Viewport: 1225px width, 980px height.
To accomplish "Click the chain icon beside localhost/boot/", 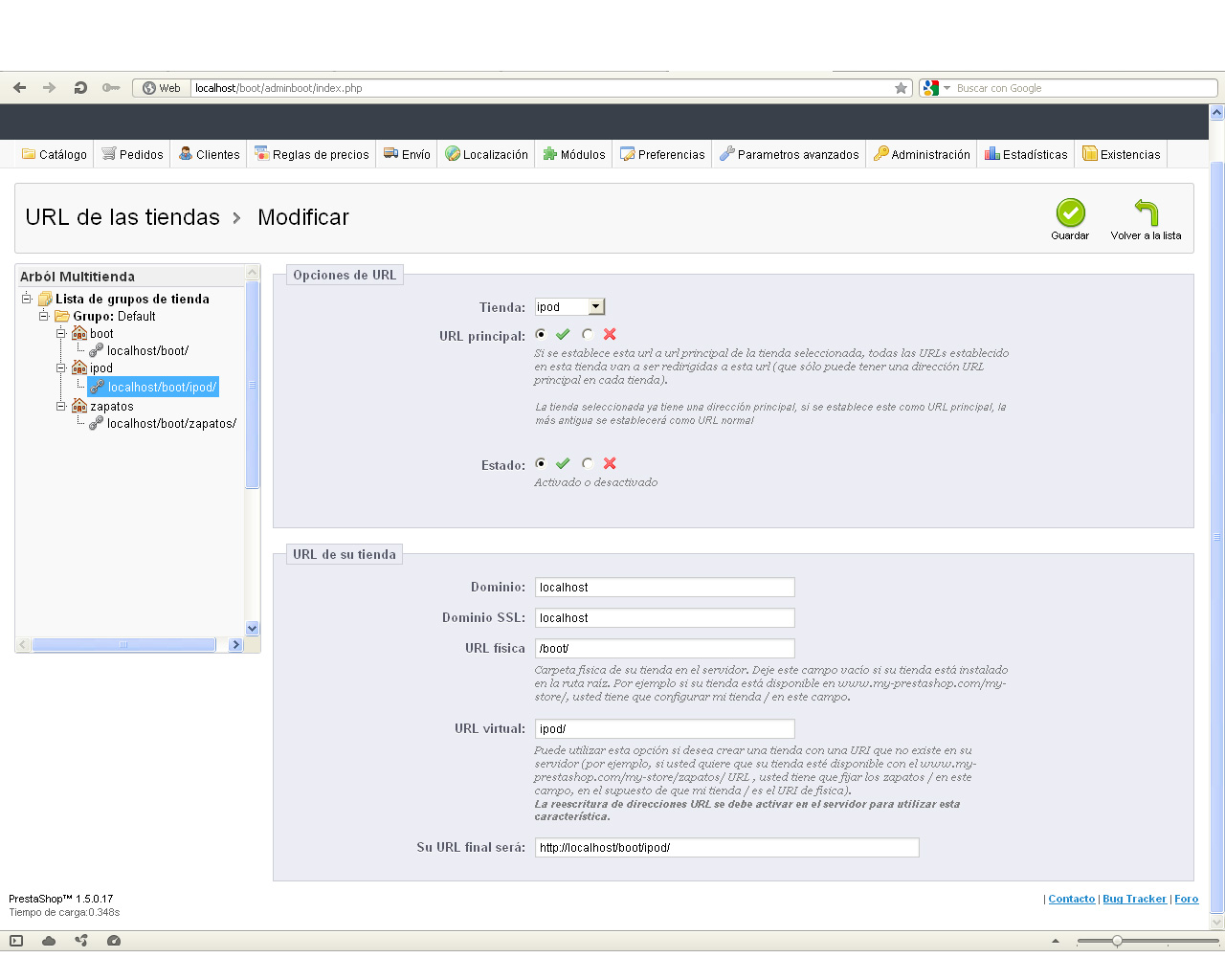I will pyautogui.click(x=96, y=350).
